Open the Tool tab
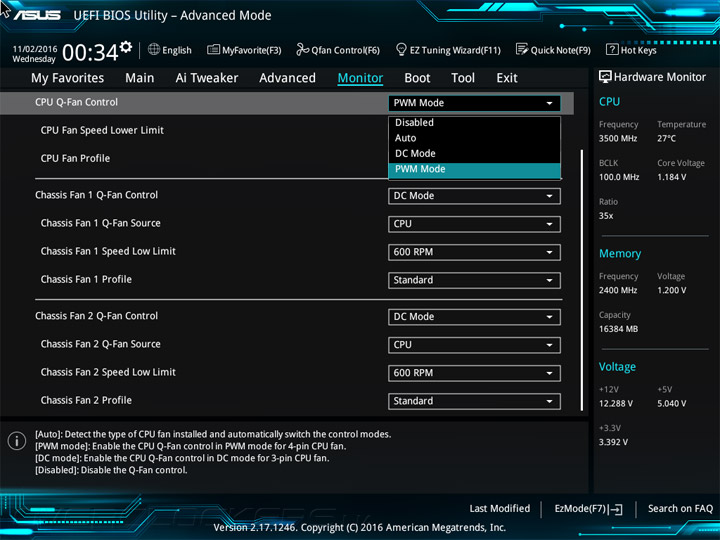Image resolution: width=720 pixels, height=540 pixels. [463, 78]
